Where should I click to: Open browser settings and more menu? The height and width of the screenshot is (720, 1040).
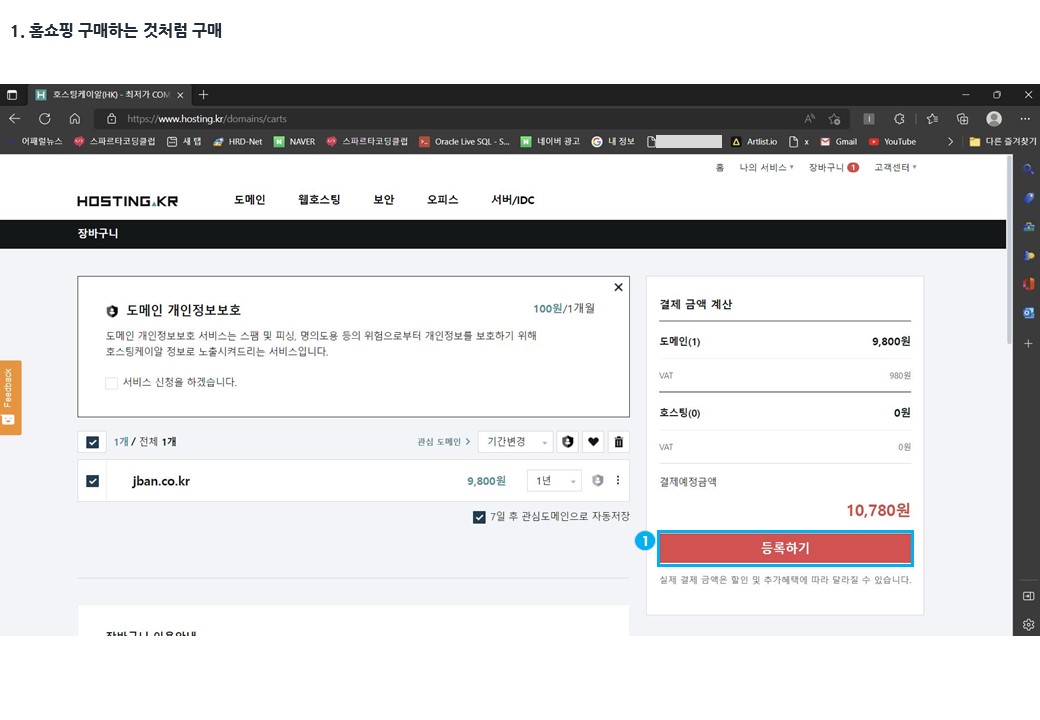click(x=1025, y=119)
